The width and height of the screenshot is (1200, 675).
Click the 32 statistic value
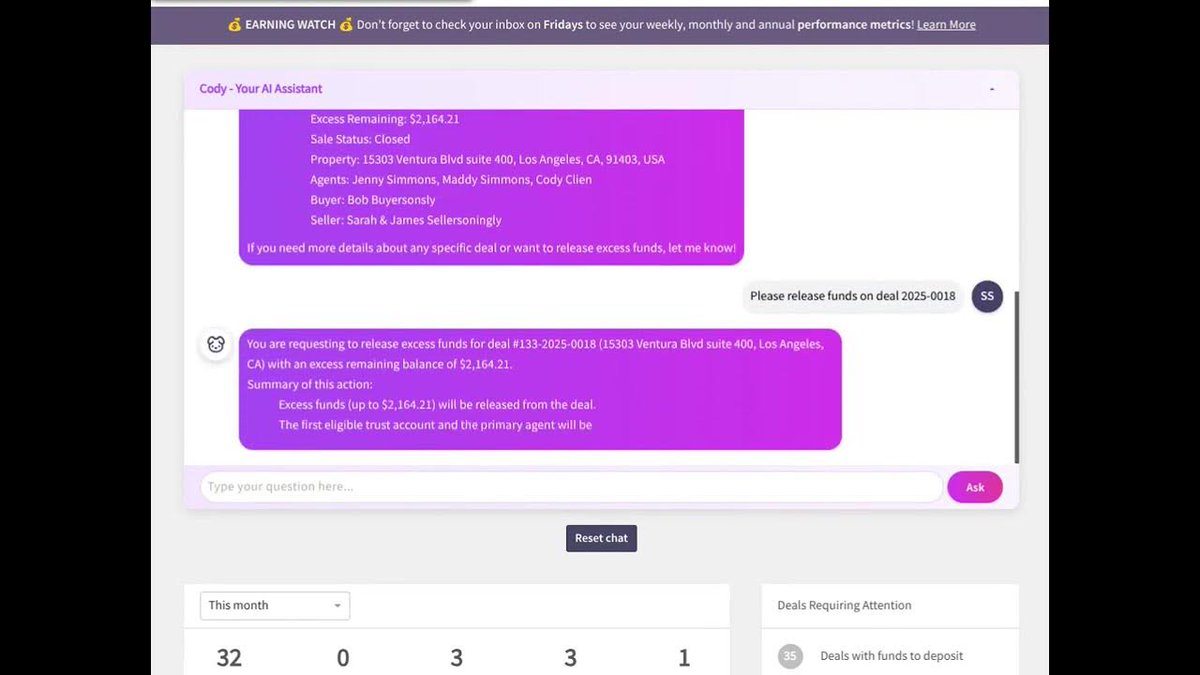(229, 658)
